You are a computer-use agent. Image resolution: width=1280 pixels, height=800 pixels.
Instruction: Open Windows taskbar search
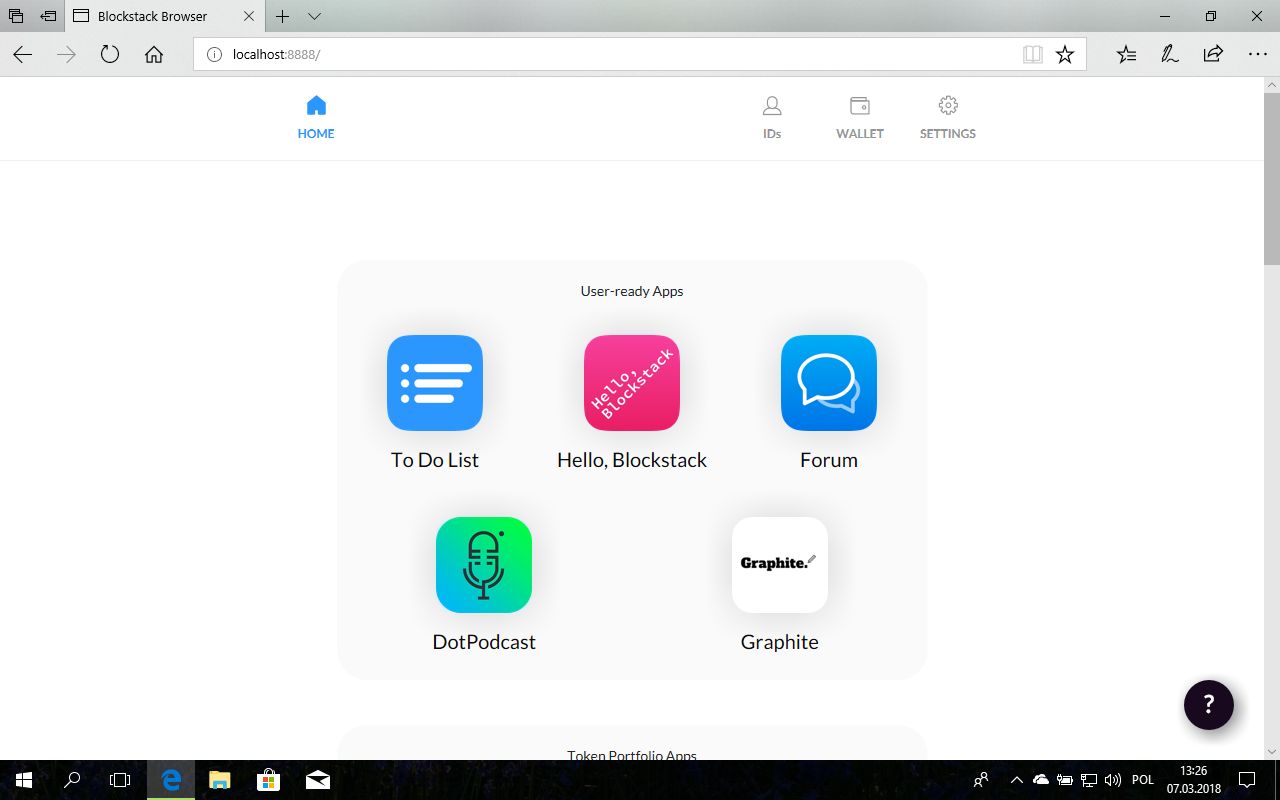[72, 780]
